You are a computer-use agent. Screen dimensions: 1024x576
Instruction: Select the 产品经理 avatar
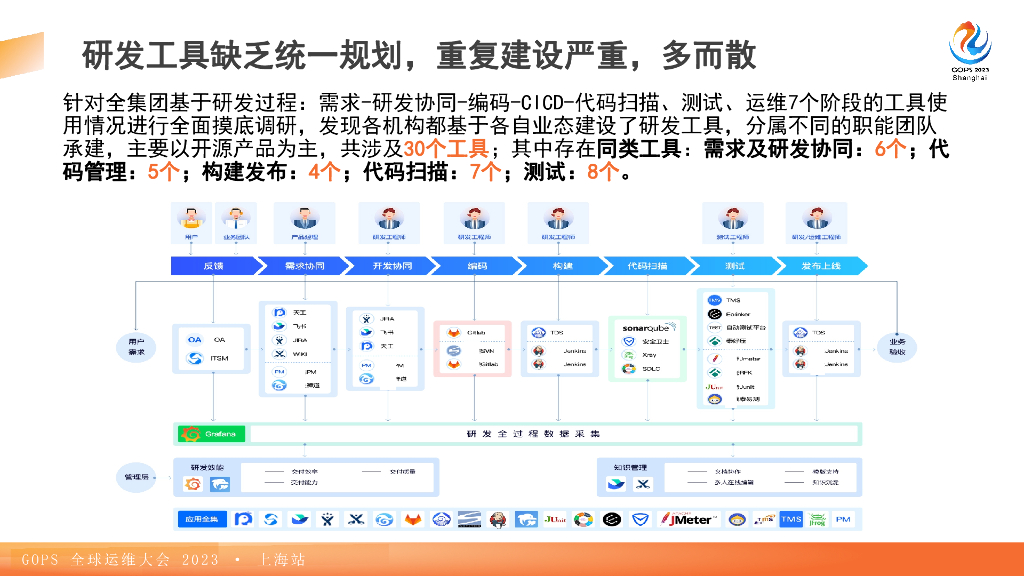coord(304,218)
